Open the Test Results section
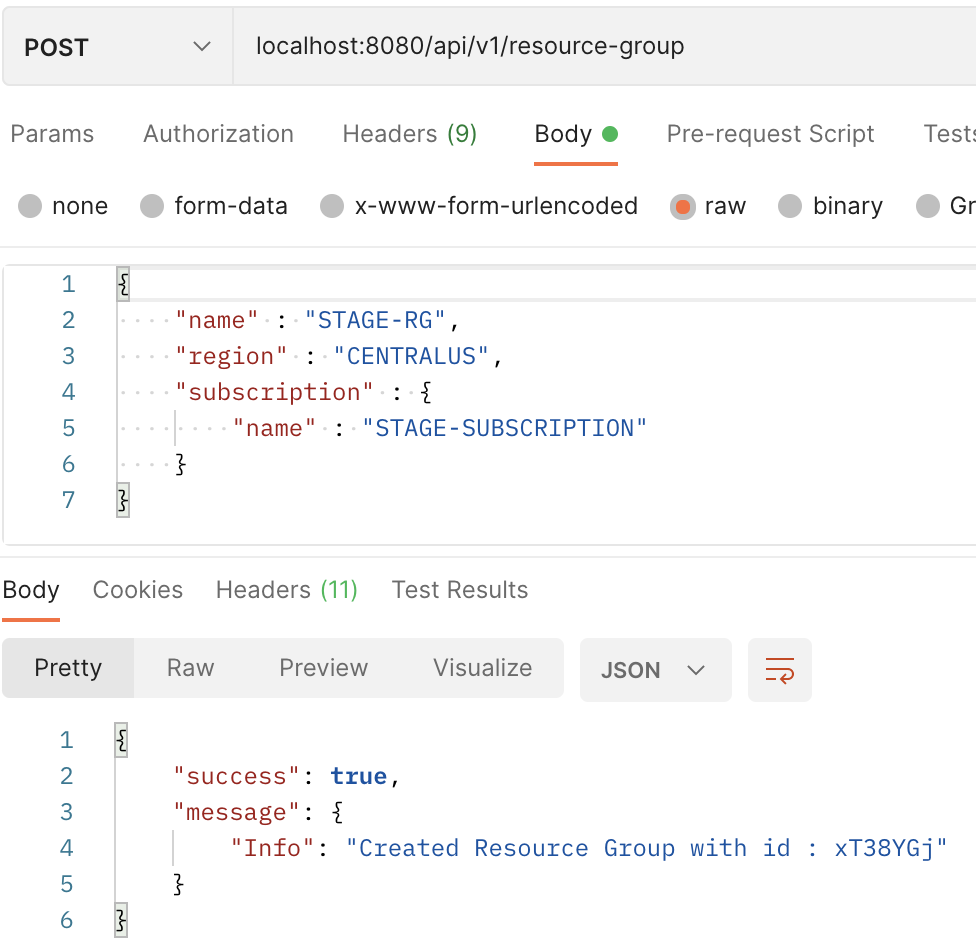Viewport: 976px width, 946px height. [x=459, y=590]
